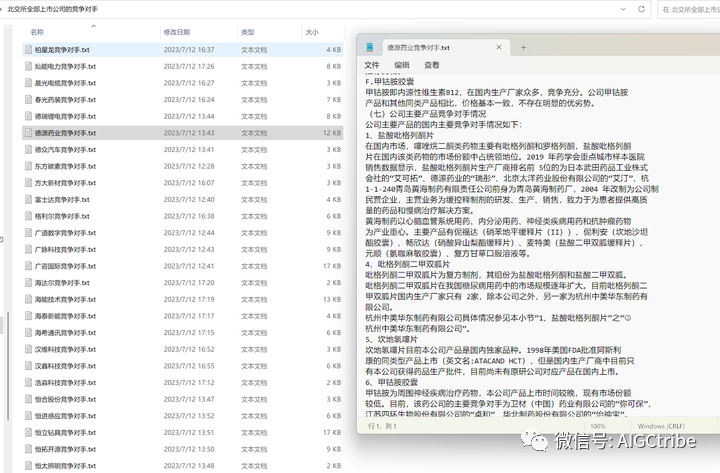
Task: Click the date 2023/7/12 16:27 cell
Action: (189, 83)
